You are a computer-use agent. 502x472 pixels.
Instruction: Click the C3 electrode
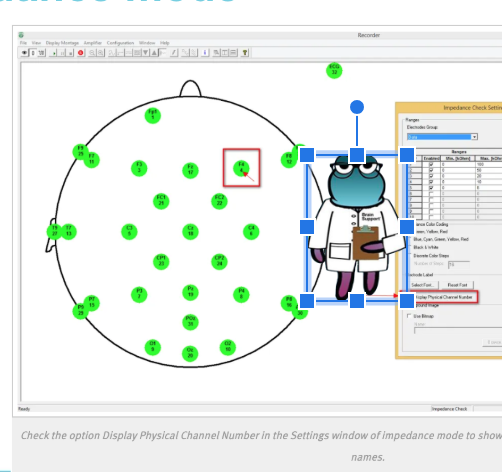tap(129, 231)
